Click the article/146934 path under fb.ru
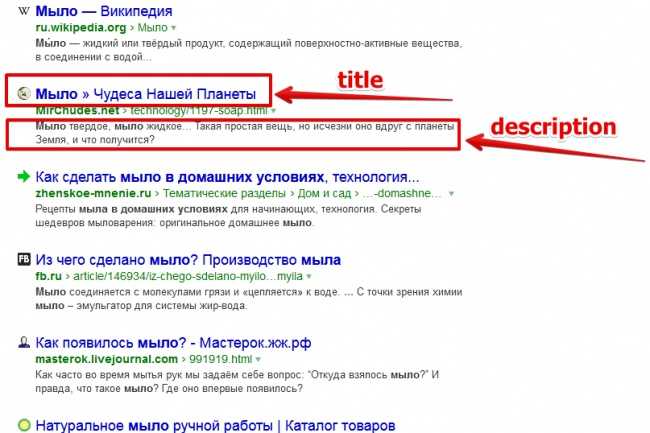This screenshot has height=433, width=650. pyautogui.click(x=188, y=276)
